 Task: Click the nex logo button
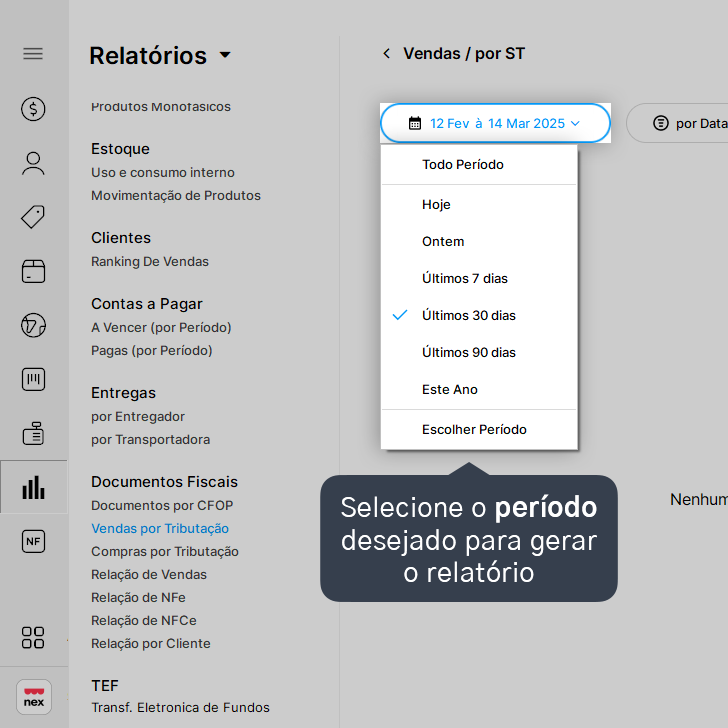click(x=34, y=697)
